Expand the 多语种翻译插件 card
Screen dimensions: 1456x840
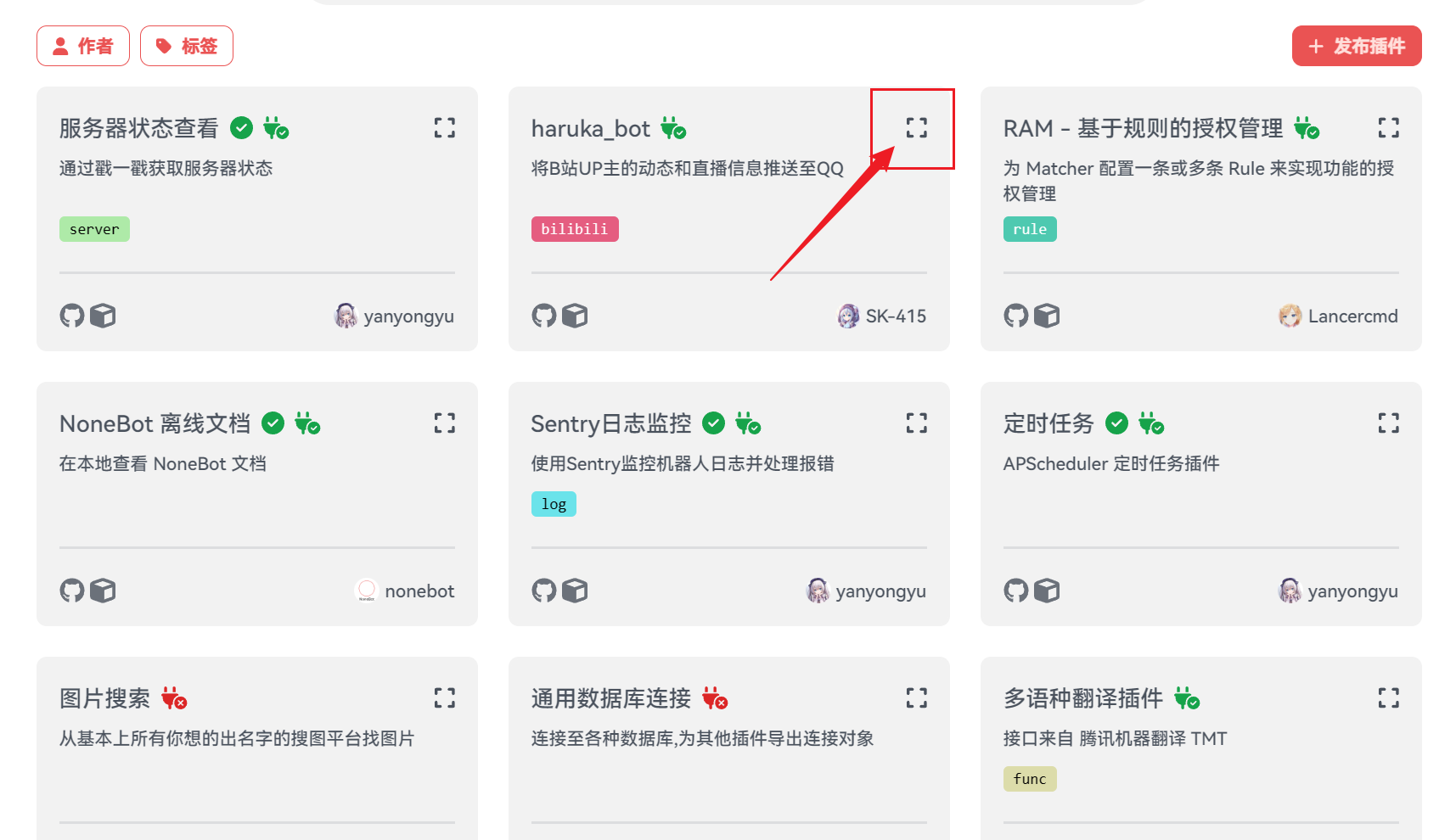pyautogui.click(x=1389, y=698)
